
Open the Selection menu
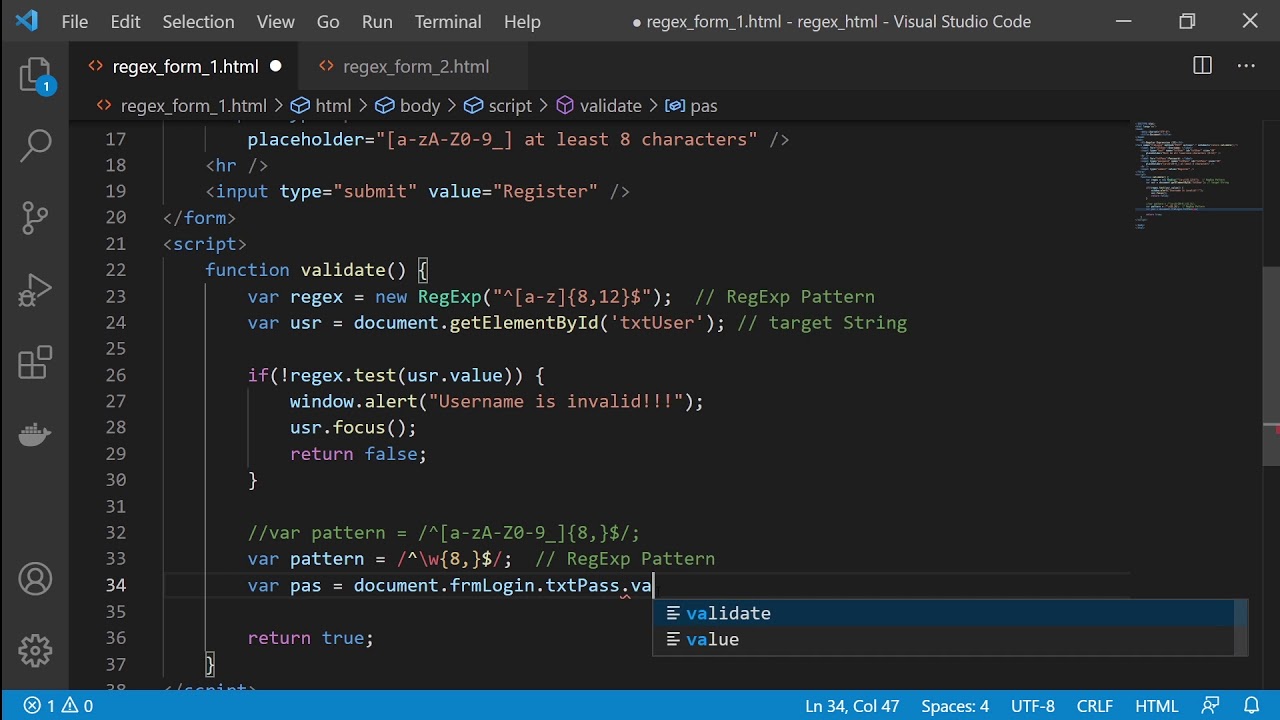(198, 21)
